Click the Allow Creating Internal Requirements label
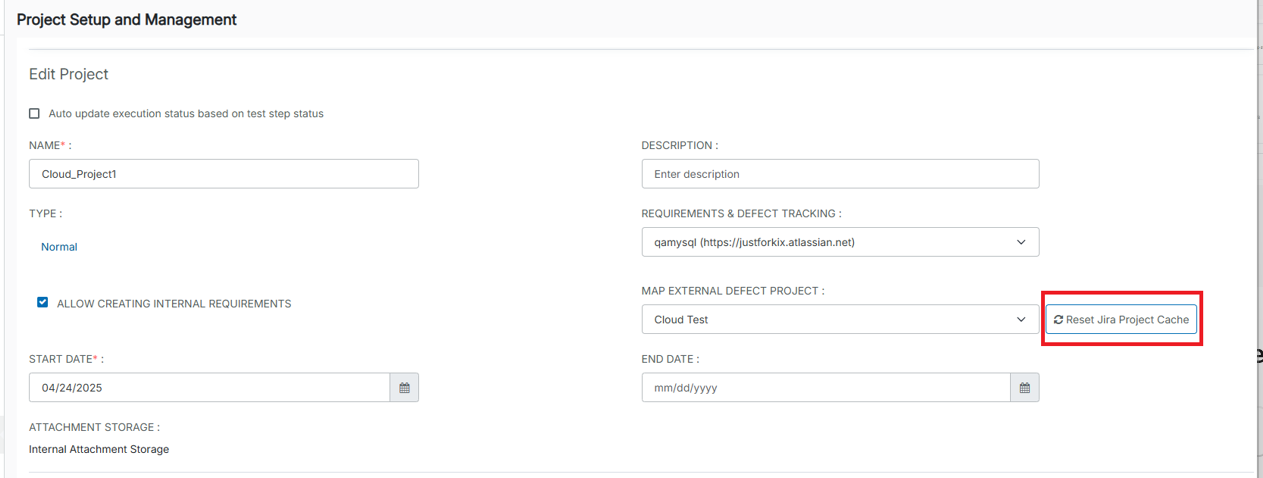This screenshot has width=1263, height=478. point(174,304)
